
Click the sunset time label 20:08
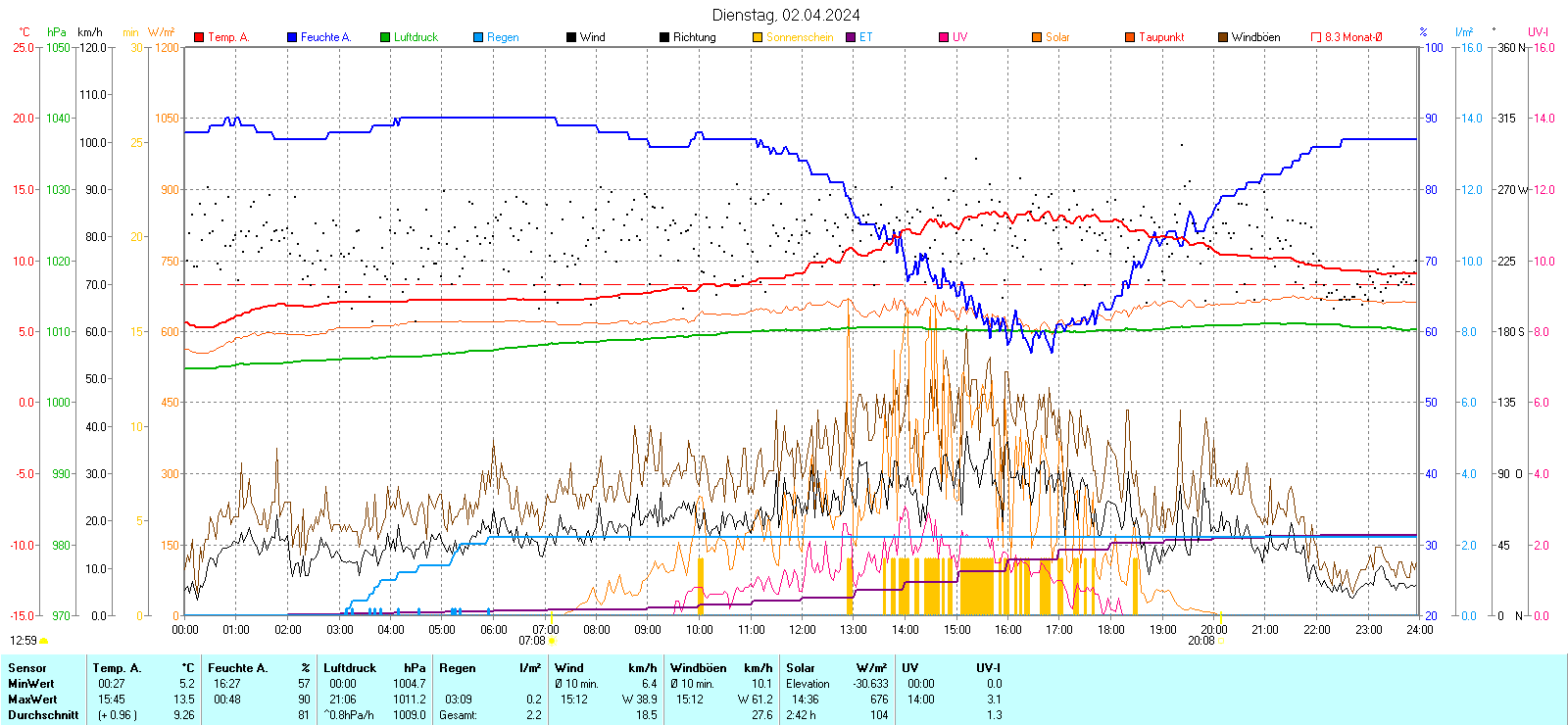[1200, 641]
